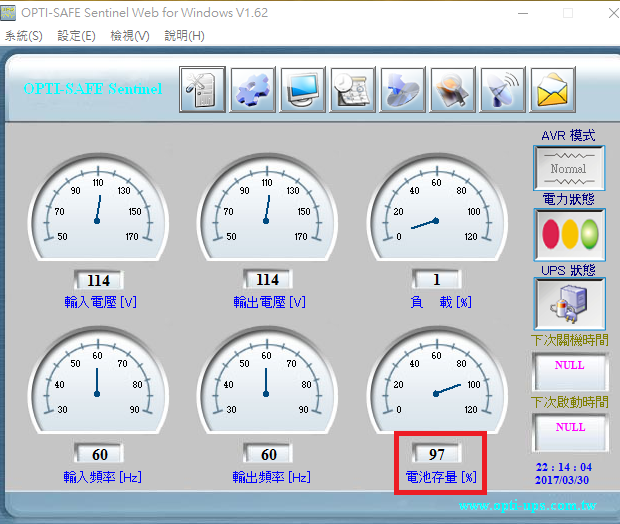The image size is (620, 524).
Task: Click the blue puzzle piece toolbar icon
Action: (x=252, y=89)
